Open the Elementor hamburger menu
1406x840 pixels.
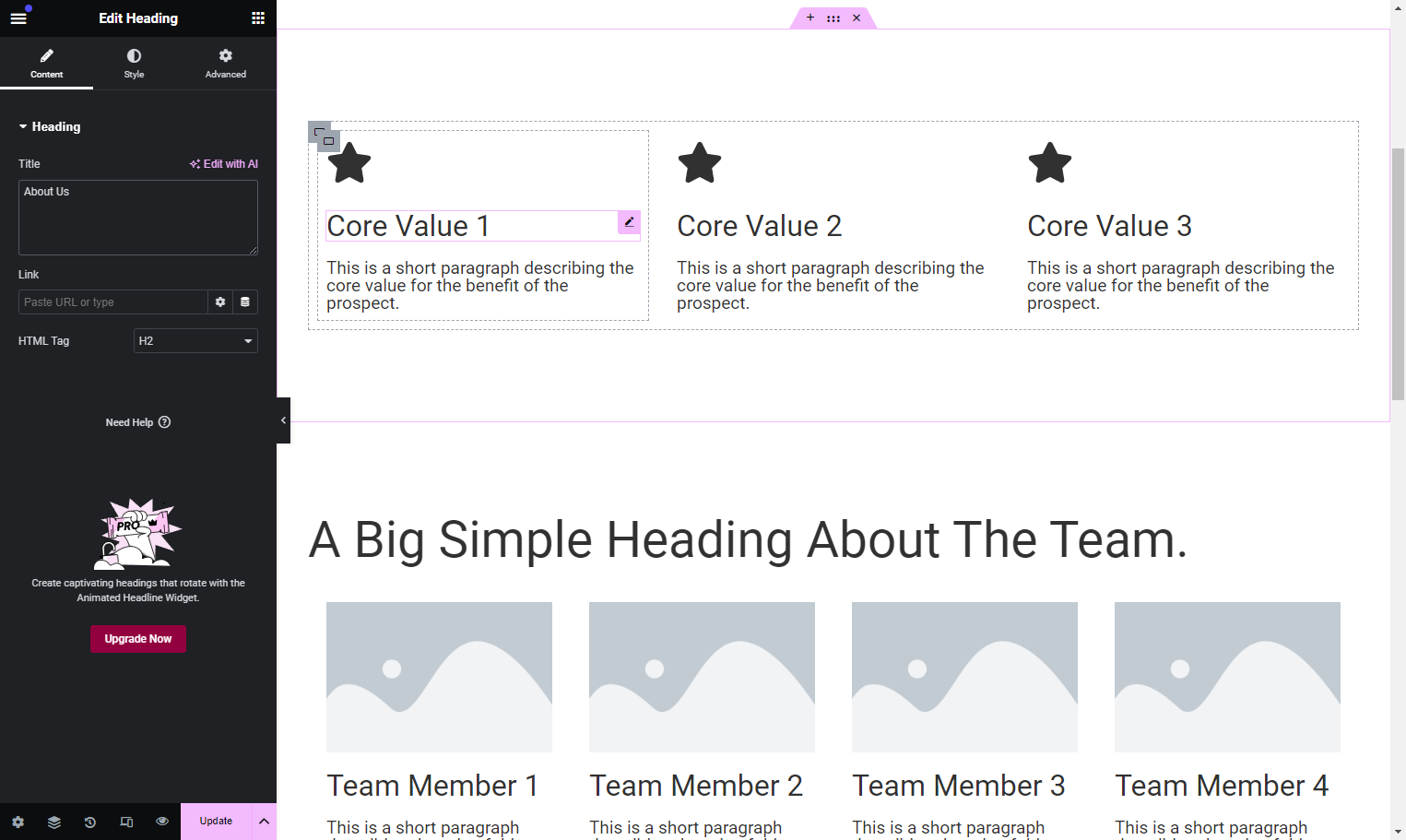click(x=18, y=18)
